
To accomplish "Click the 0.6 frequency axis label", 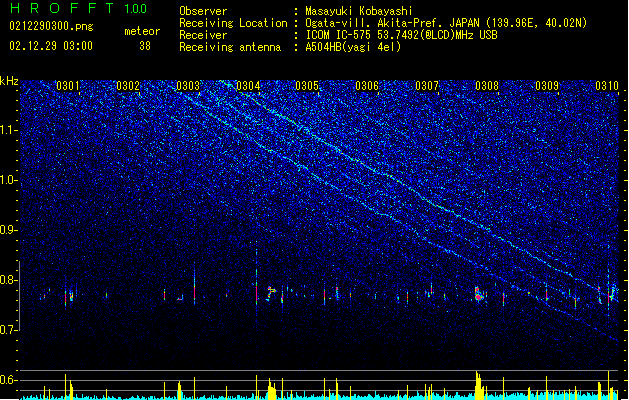I will pyautogui.click(x=9, y=380).
